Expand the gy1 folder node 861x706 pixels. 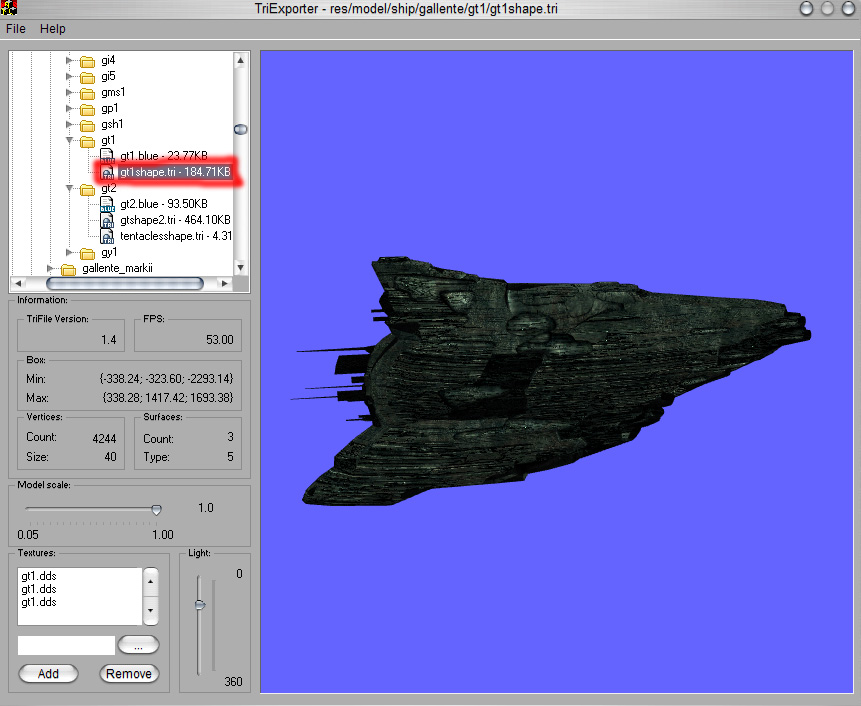[x=70, y=252]
